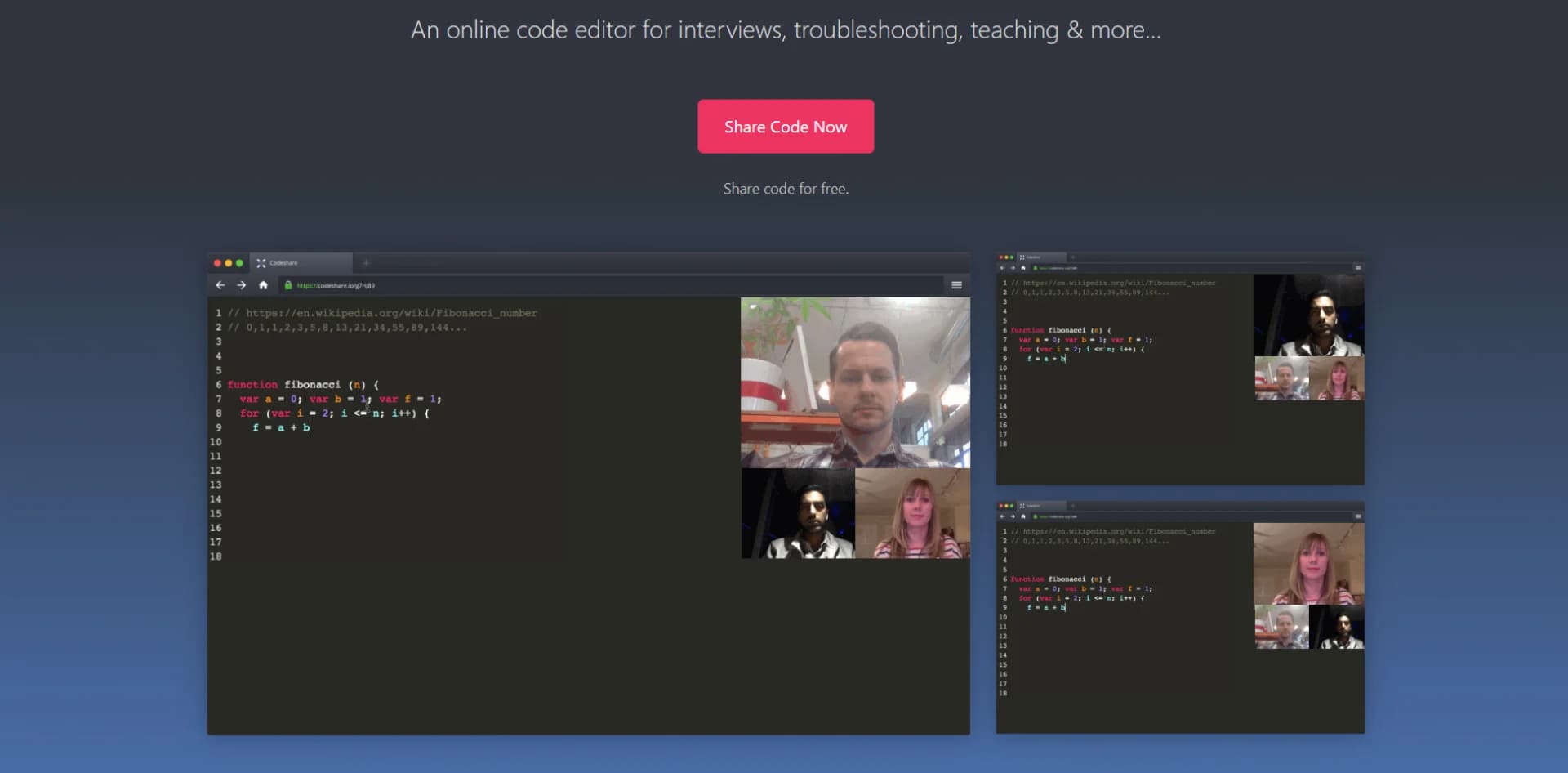Select the browser tab in the bottom-right small mockup
This screenshot has width=1568, height=773.
[x=1041, y=506]
